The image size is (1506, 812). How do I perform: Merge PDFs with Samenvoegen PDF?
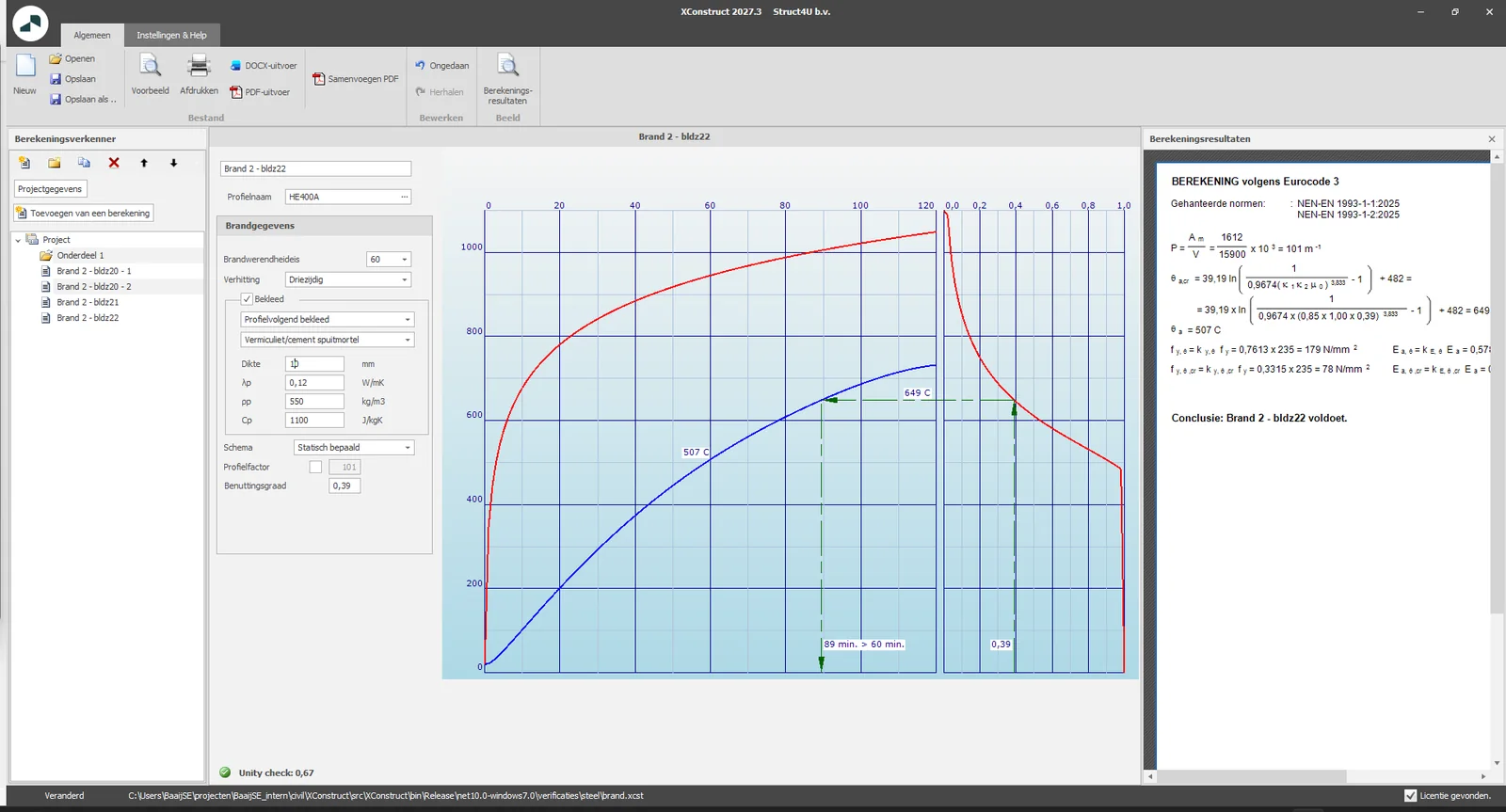tap(356, 79)
